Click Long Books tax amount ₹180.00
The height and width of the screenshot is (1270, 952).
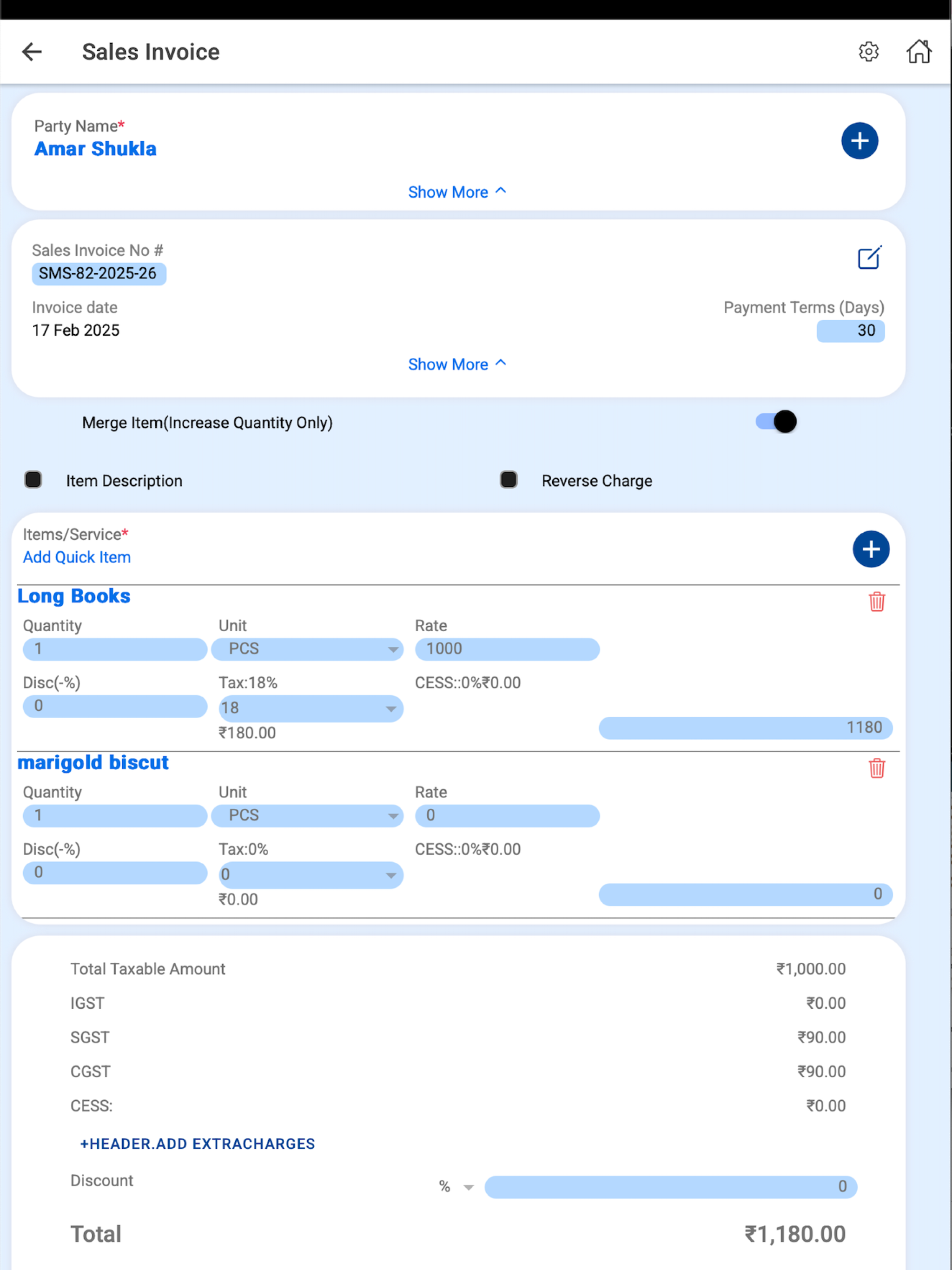point(247,733)
